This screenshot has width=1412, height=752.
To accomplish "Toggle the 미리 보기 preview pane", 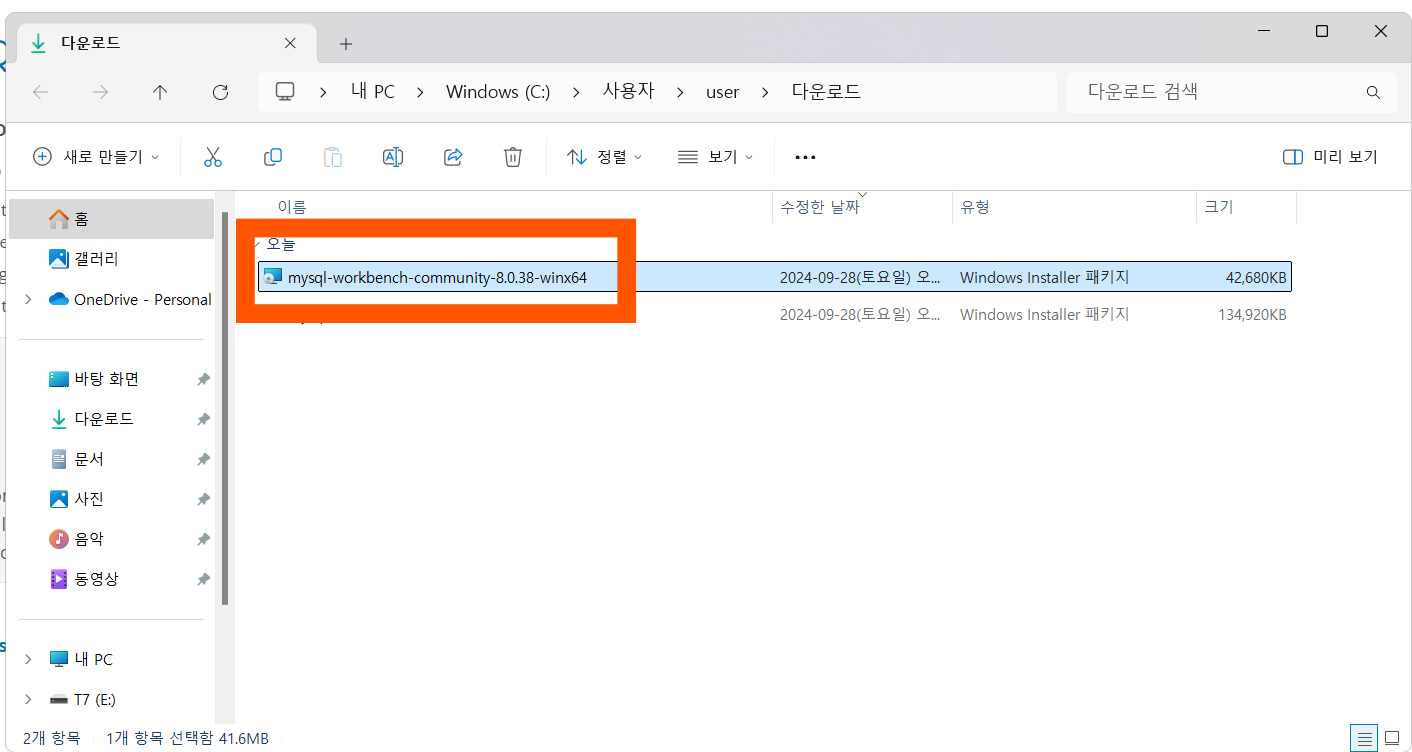I will pos(1330,157).
